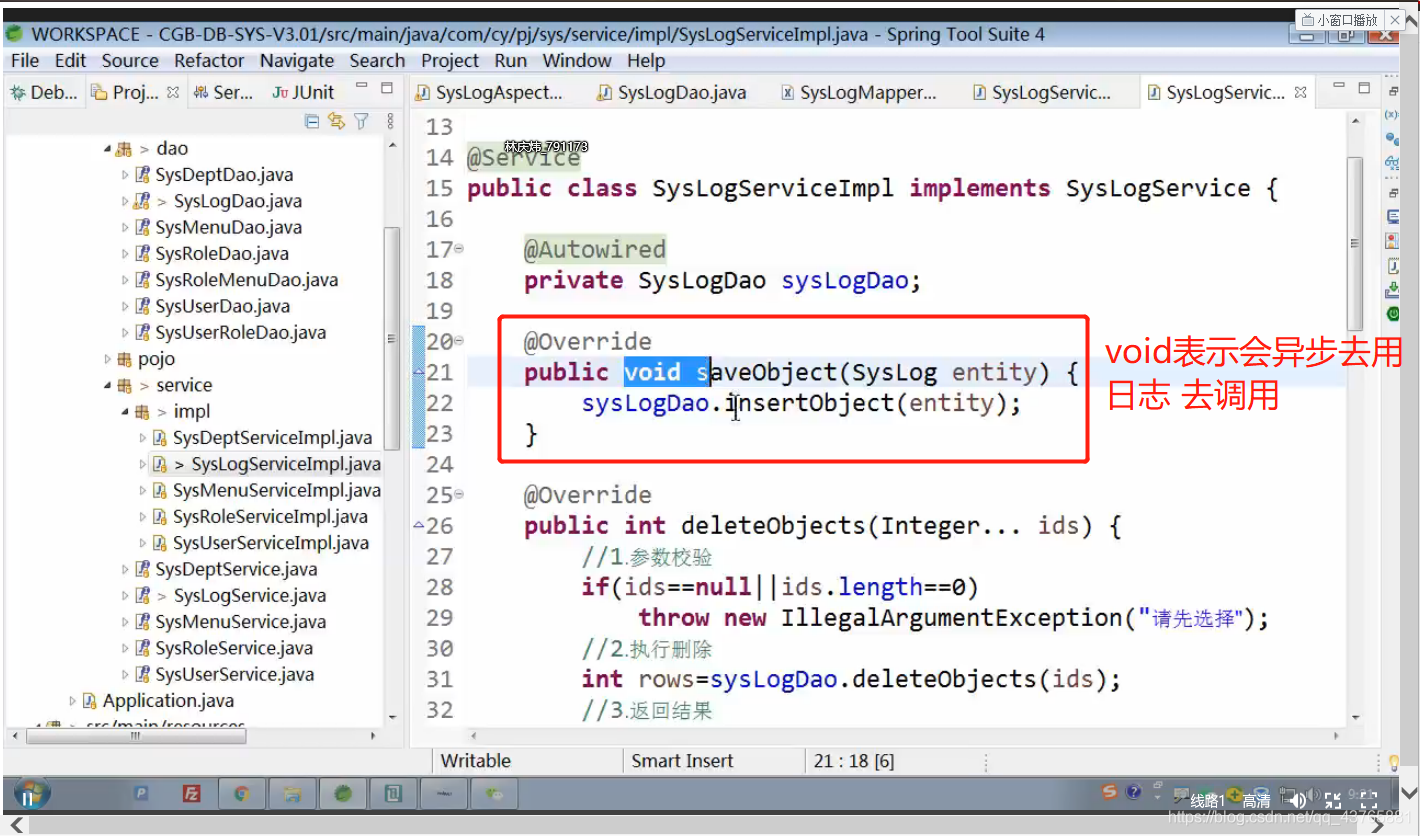The image size is (1420, 836).
Task: Collapse the dao package node
Action: 107,149
